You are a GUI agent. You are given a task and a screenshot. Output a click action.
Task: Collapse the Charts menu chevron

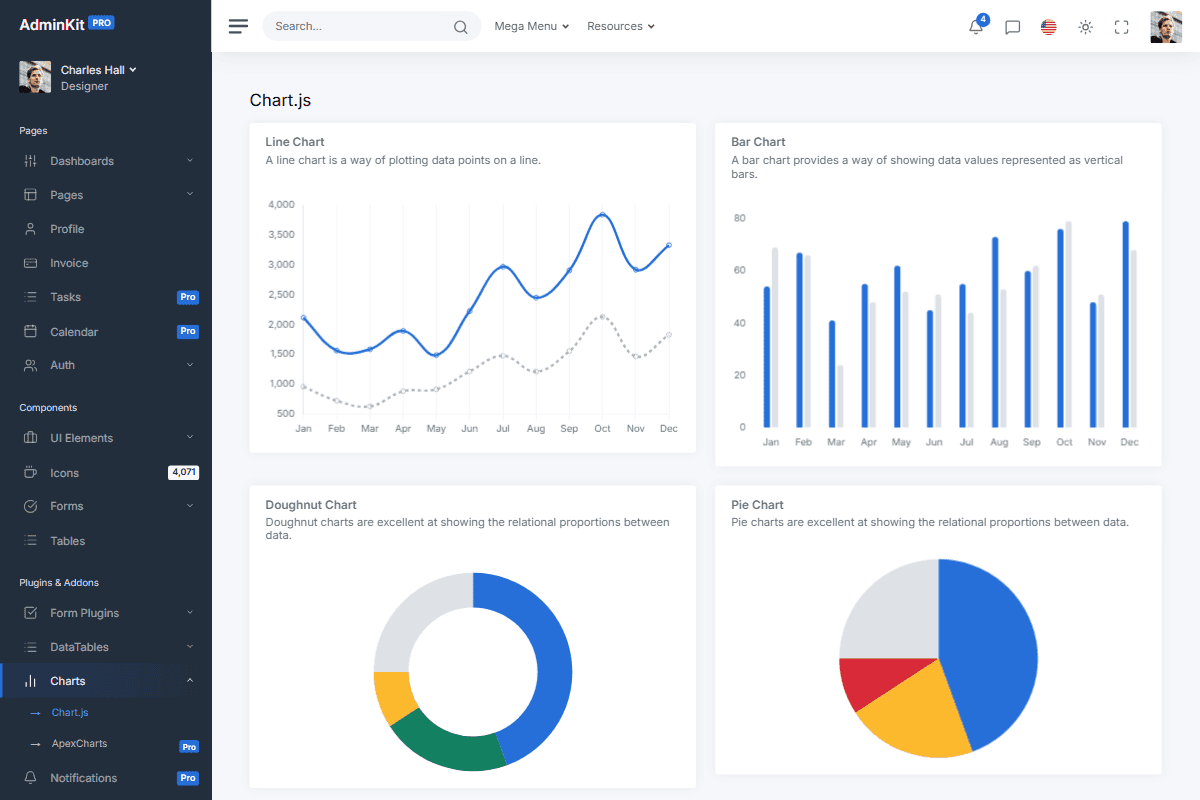(190, 680)
